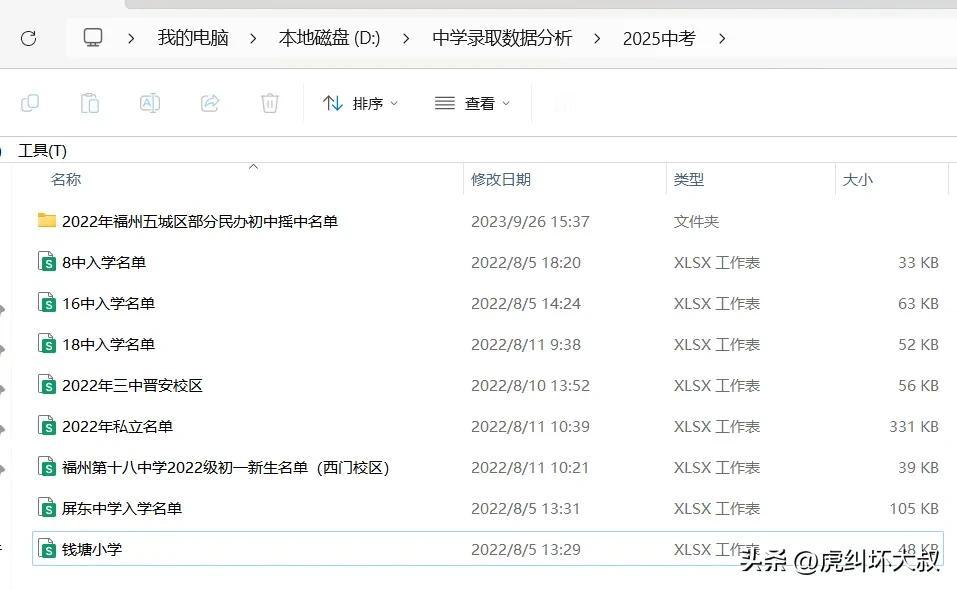
Task: Click spreadsheet icon of 8中入学名单
Action: tap(47, 261)
